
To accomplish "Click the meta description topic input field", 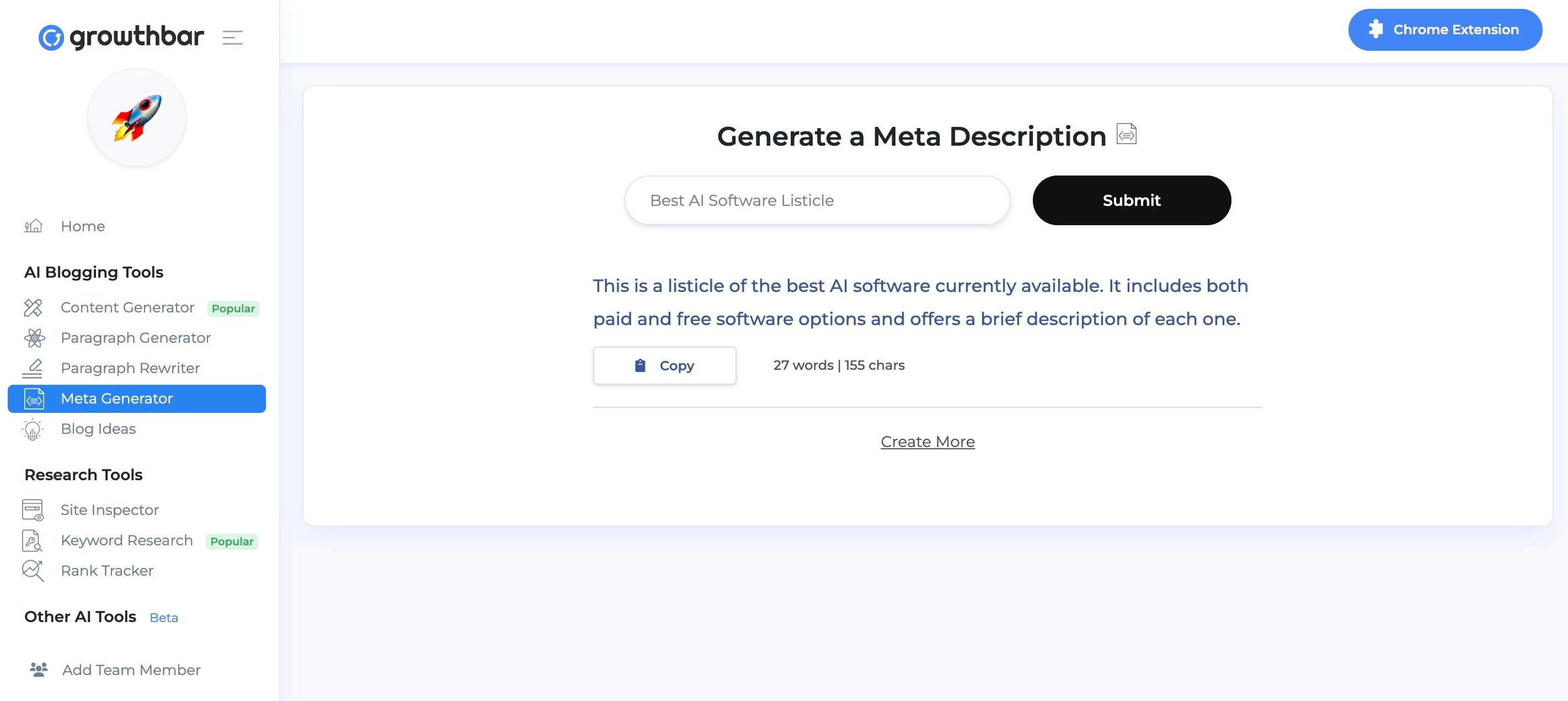I will pos(817,200).
